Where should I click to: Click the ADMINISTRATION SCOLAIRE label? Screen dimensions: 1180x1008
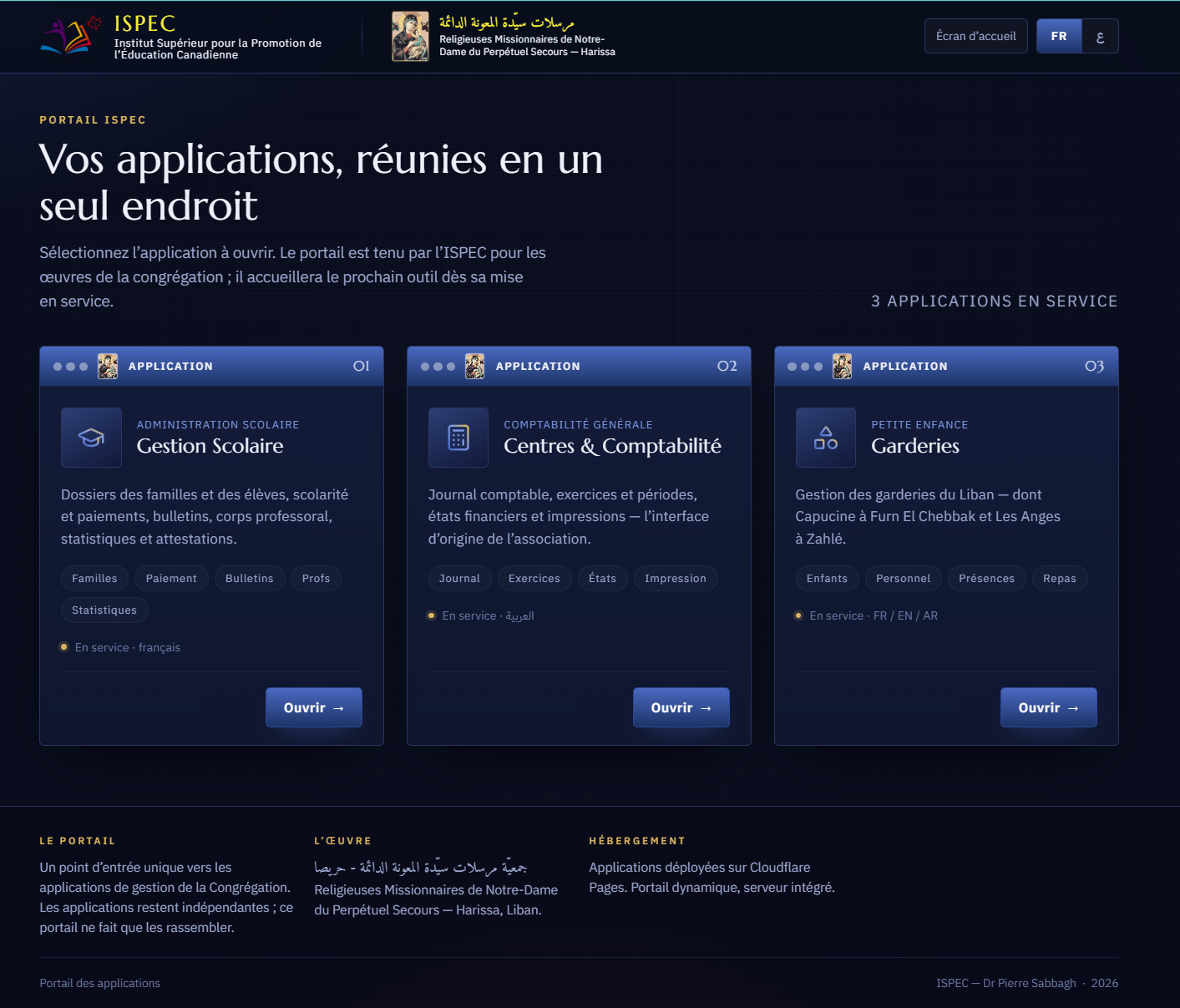[x=218, y=424]
